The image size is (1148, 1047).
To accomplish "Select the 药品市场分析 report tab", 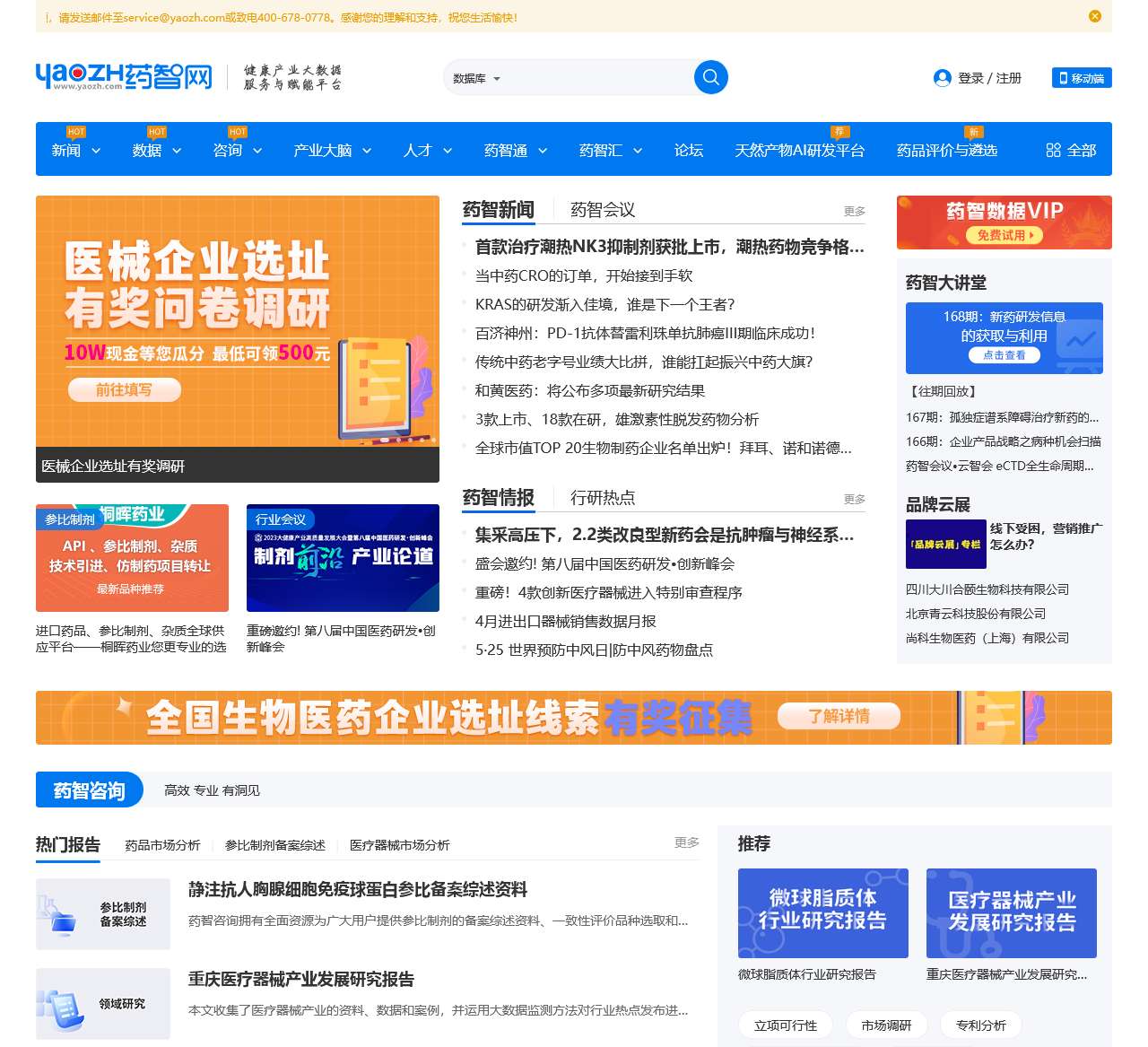I will (x=162, y=845).
